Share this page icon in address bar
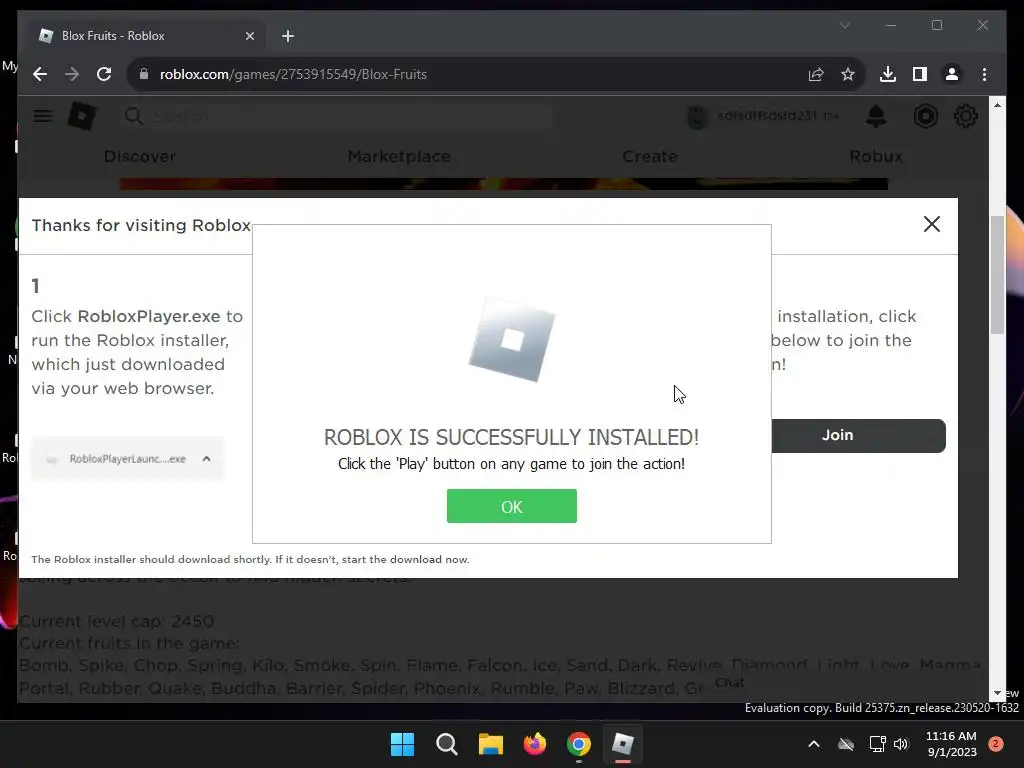Viewport: 1024px width, 768px height. [x=816, y=74]
